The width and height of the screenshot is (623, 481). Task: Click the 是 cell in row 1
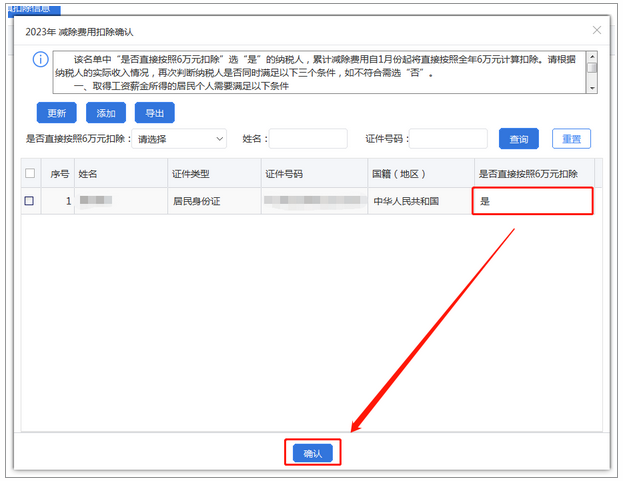[532, 201]
